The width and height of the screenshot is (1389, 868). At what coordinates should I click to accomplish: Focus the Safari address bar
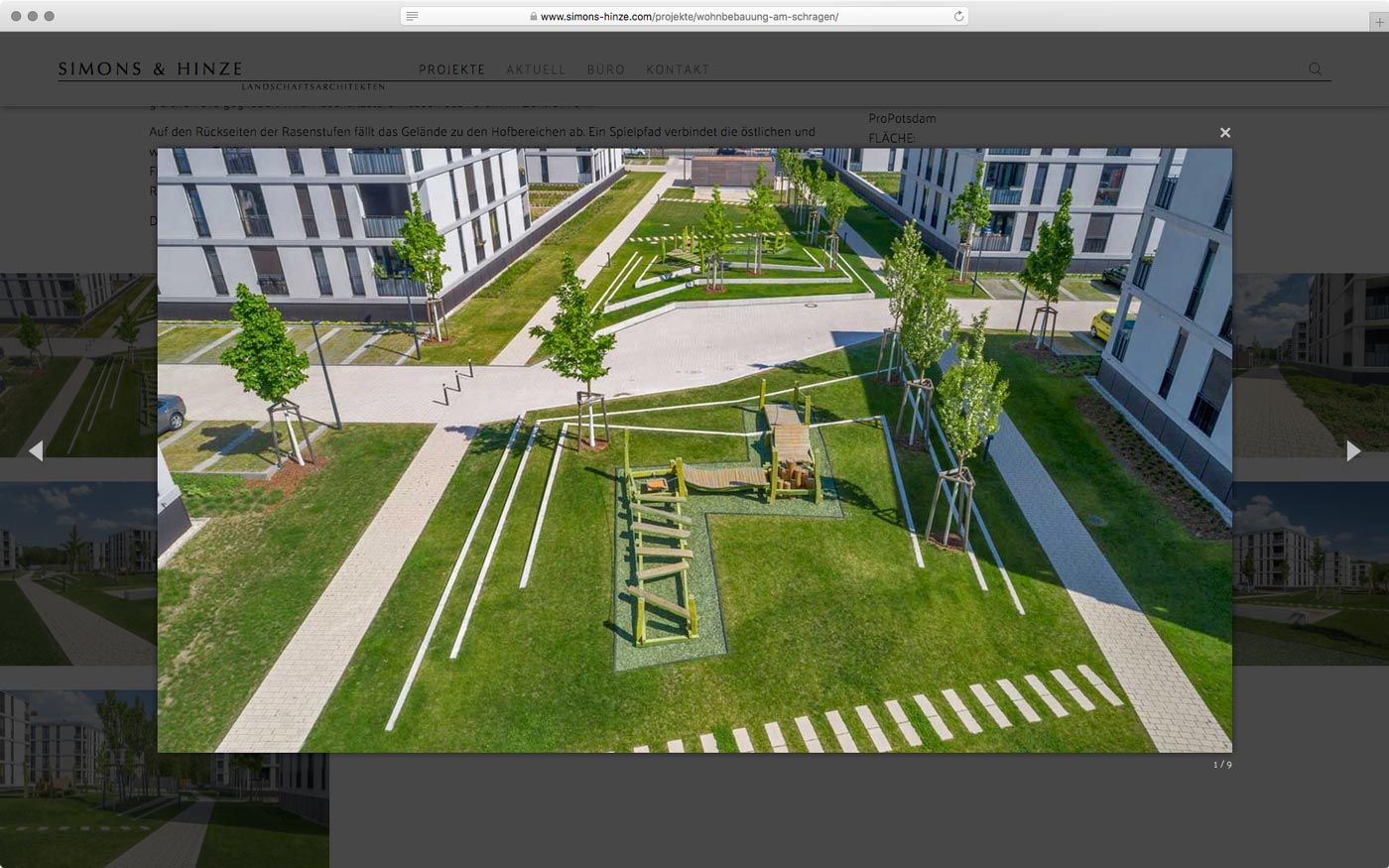[x=685, y=16]
